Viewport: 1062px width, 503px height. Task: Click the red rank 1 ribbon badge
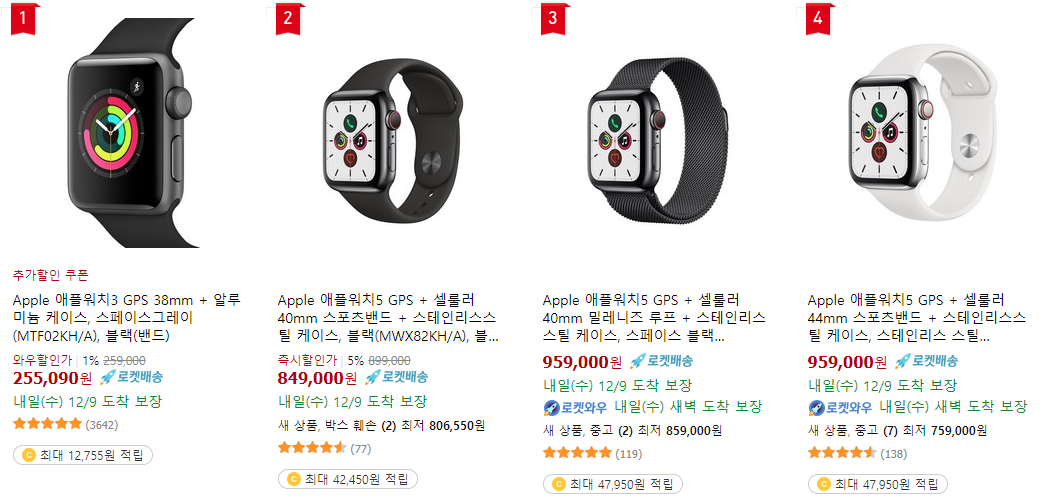point(24,18)
